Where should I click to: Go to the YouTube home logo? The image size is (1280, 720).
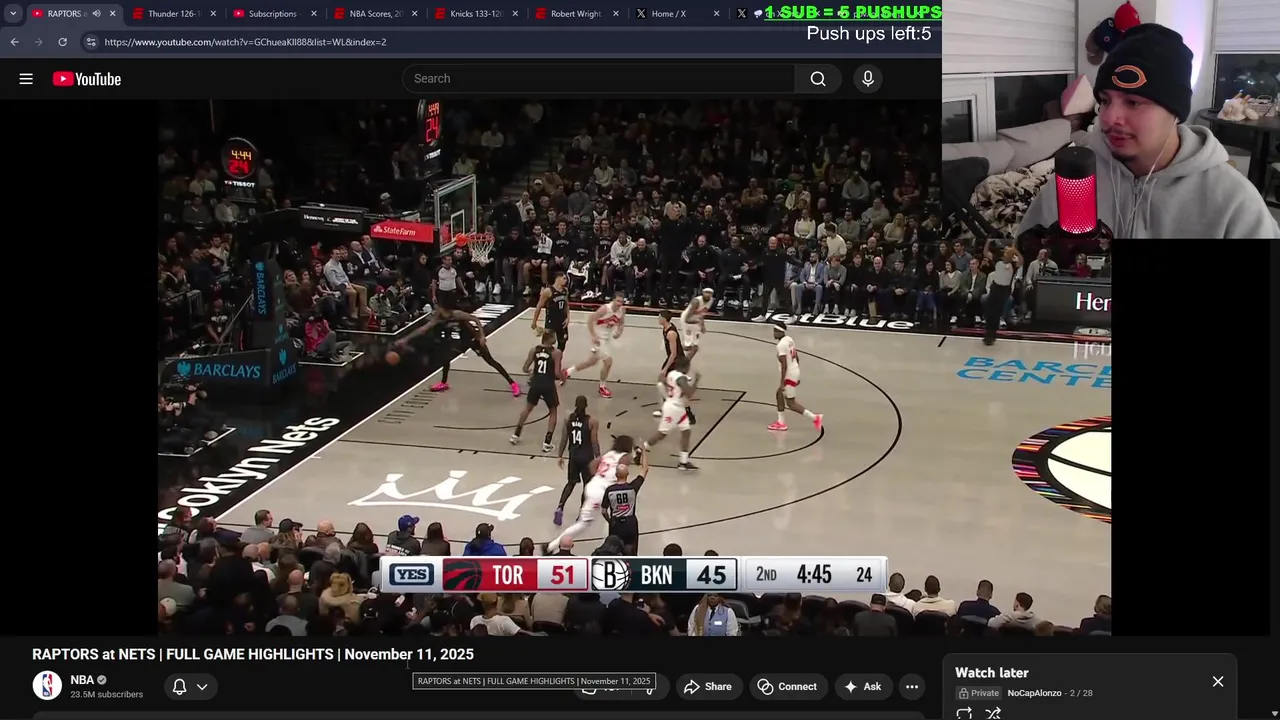pyautogui.click(x=87, y=79)
